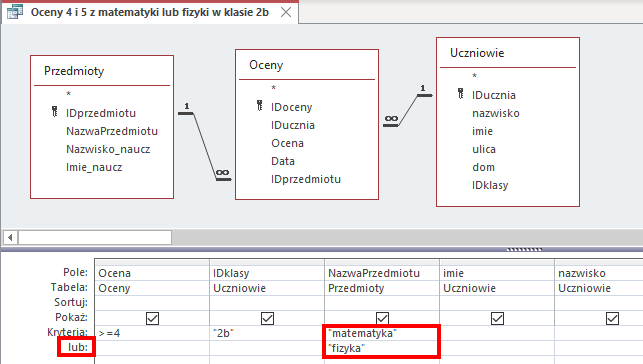Select IDucznia field in Uczniowie table
643x364 pixels.
coord(494,95)
